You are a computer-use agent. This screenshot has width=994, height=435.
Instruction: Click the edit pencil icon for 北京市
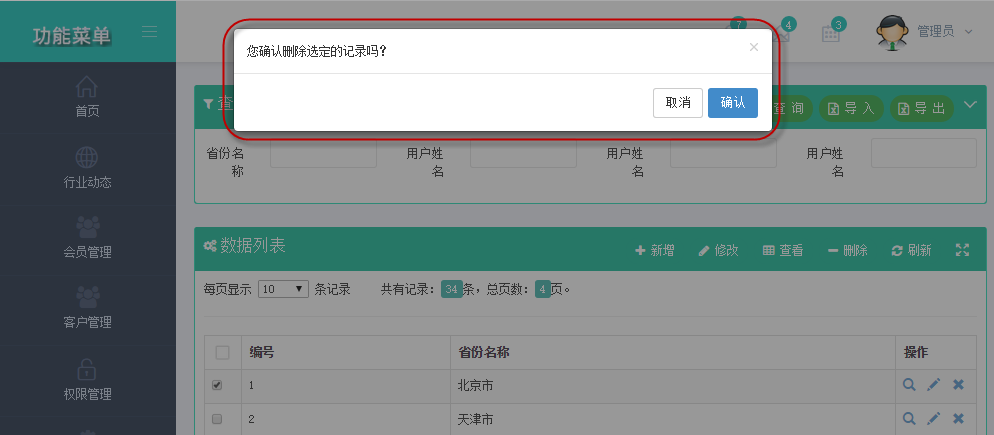[934, 384]
